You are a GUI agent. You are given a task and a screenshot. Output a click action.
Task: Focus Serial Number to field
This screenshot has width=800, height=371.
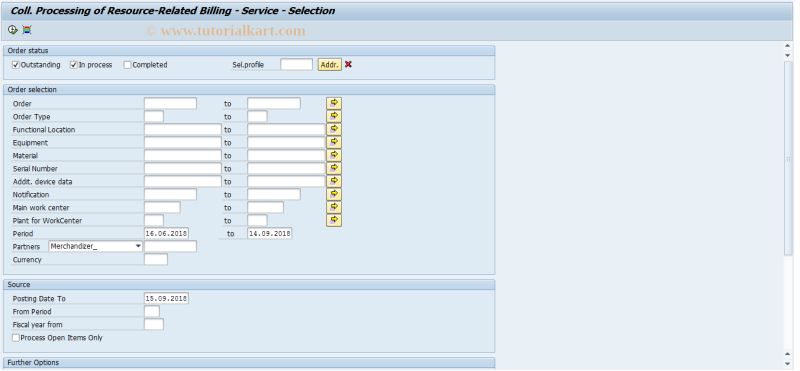click(x=286, y=169)
